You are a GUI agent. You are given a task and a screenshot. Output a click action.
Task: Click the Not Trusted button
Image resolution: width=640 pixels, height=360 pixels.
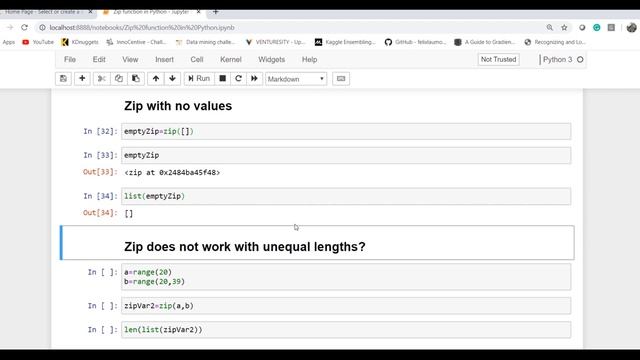pos(498,60)
